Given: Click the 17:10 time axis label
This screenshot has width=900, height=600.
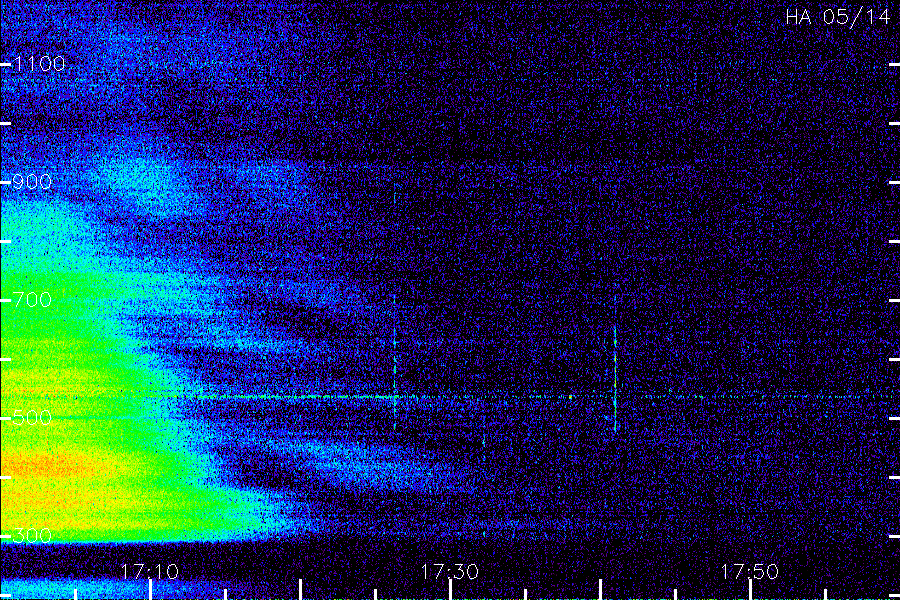Looking at the screenshot, I should point(150,572).
